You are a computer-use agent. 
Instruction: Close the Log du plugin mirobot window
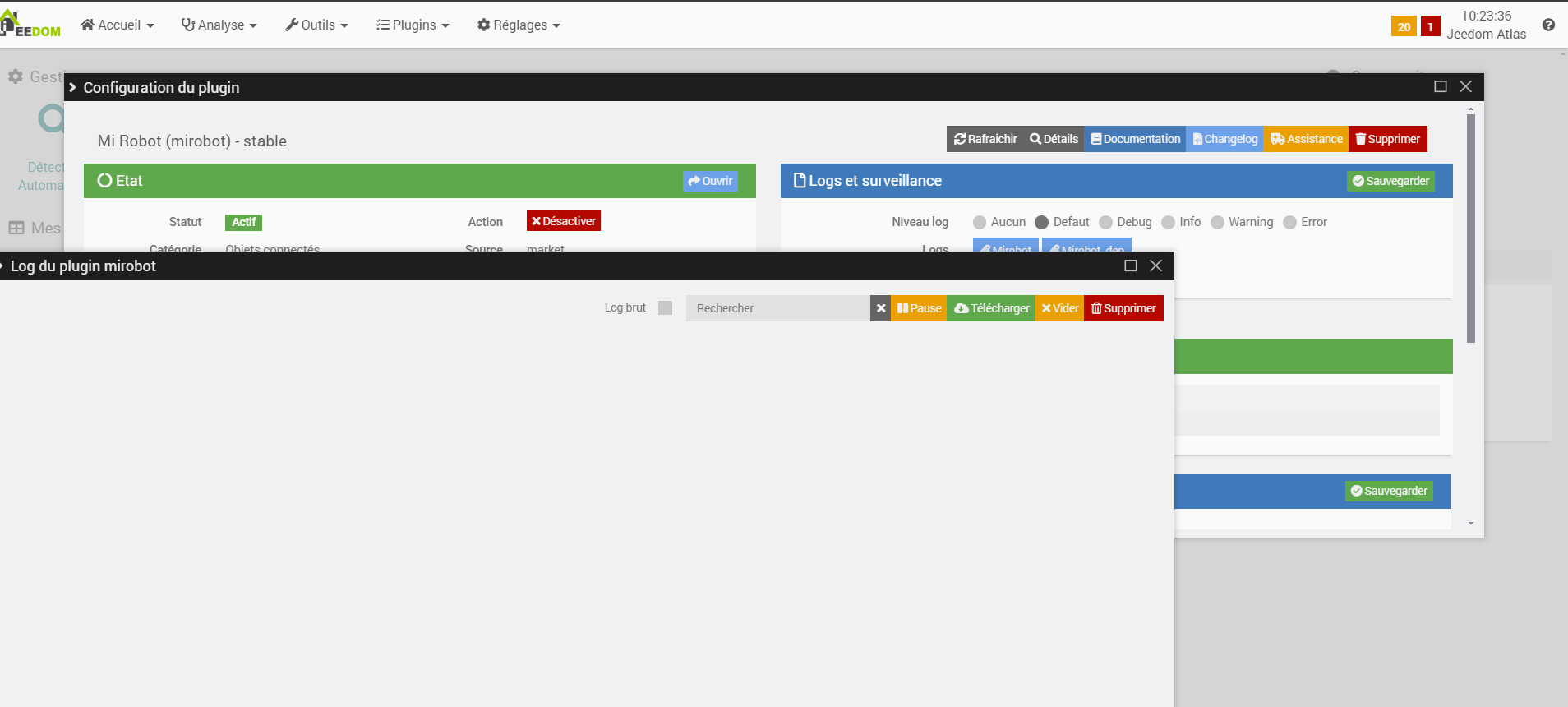[x=1155, y=266]
